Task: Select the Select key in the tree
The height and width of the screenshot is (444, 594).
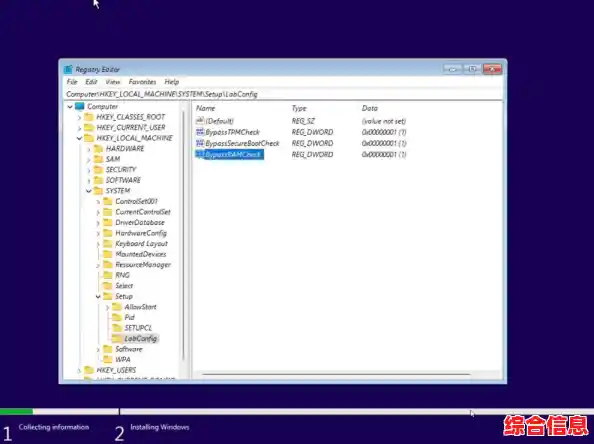Action: 124,286
